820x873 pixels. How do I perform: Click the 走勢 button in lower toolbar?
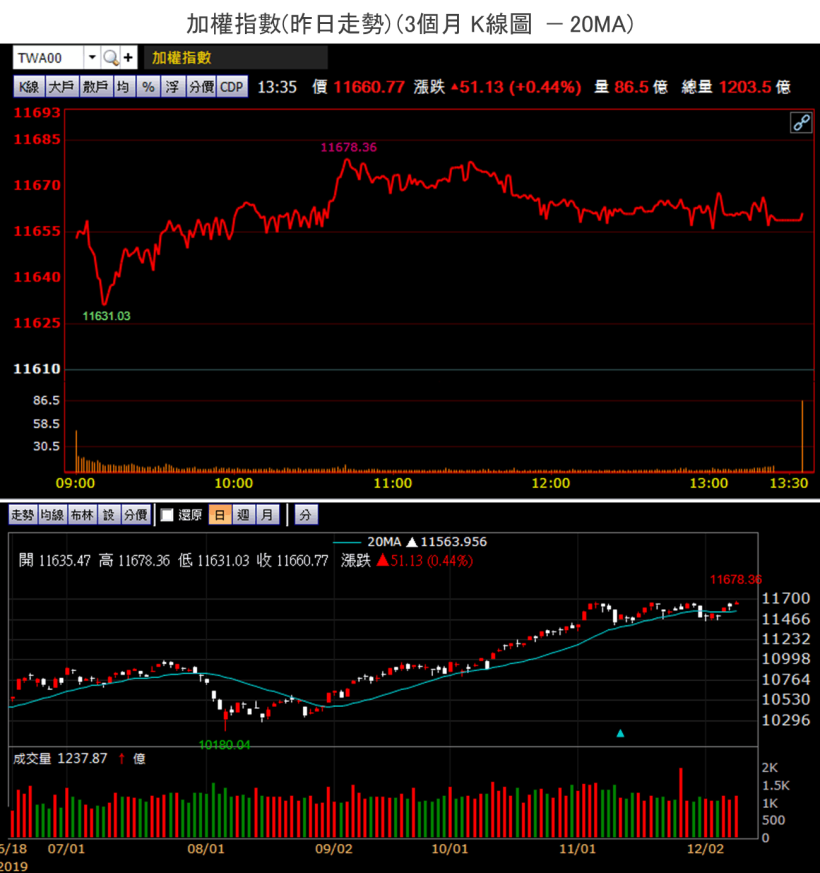[x=23, y=514]
